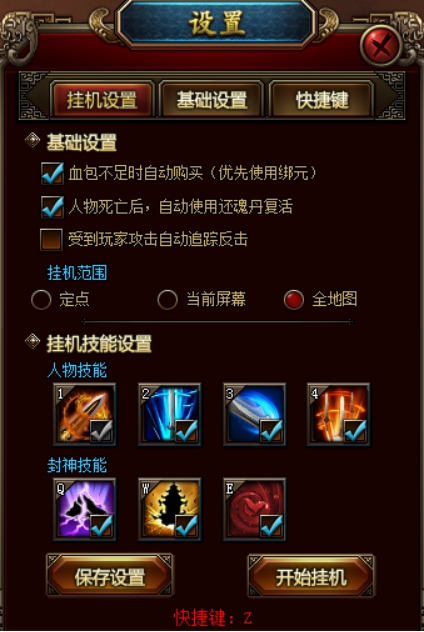The width and height of the screenshot is (424, 632).
Task: Select the red swirl E skill icon
Action: (x=255, y=509)
